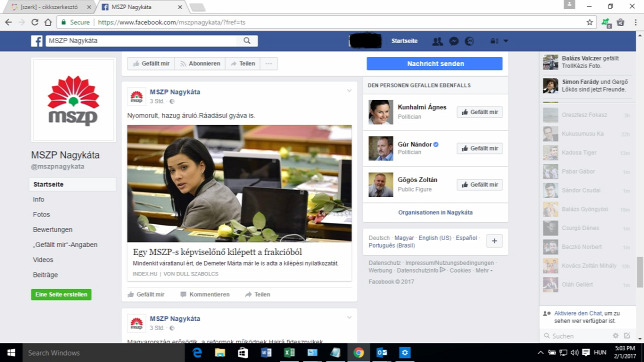
Task: Open Chrome menu three-dots icon
Action: point(635,23)
